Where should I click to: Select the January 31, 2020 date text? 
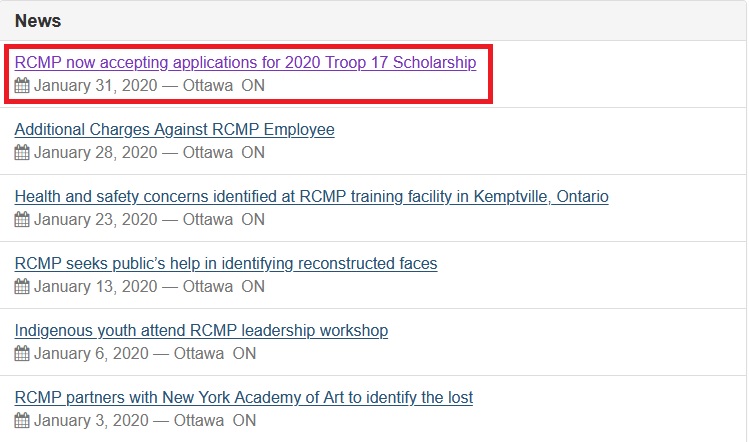tap(96, 86)
